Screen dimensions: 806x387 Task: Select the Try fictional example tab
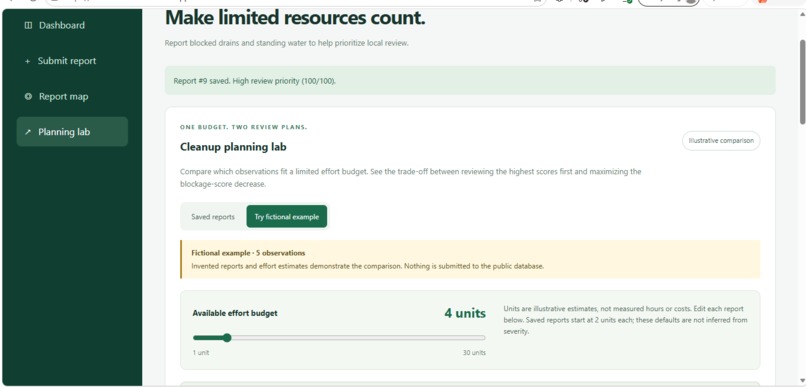(286, 217)
